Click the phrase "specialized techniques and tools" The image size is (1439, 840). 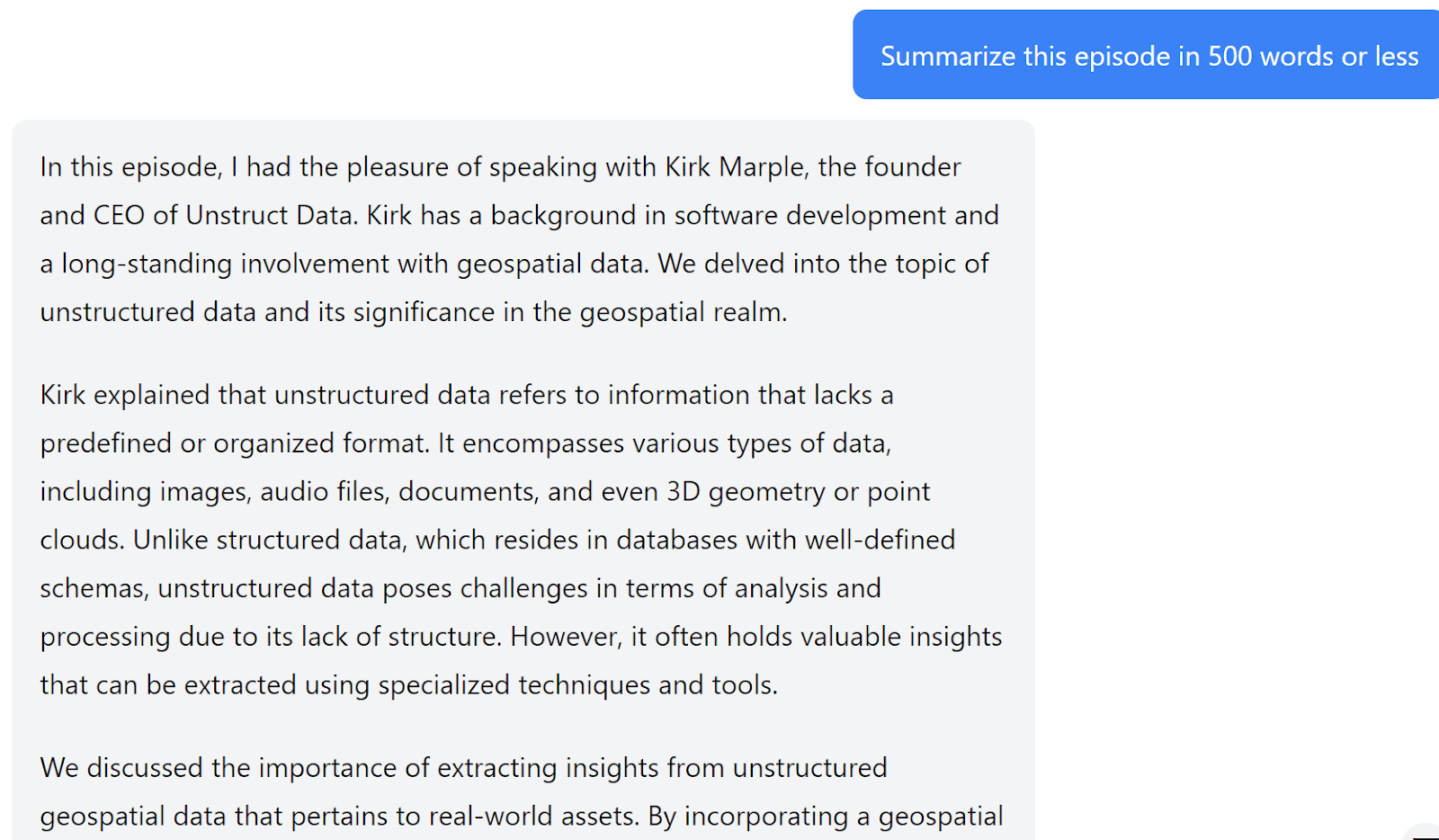click(576, 685)
